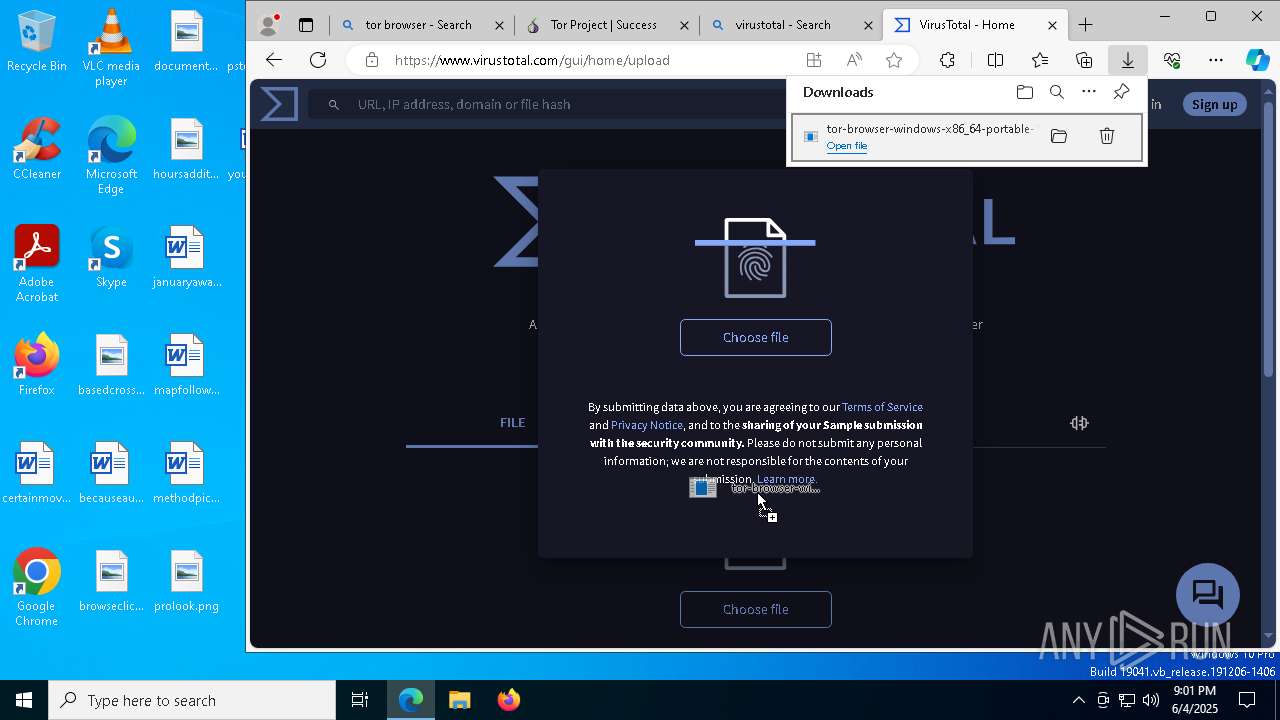Click the read aloud icon in address bar
The height and width of the screenshot is (720, 1280).
point(854,60)
